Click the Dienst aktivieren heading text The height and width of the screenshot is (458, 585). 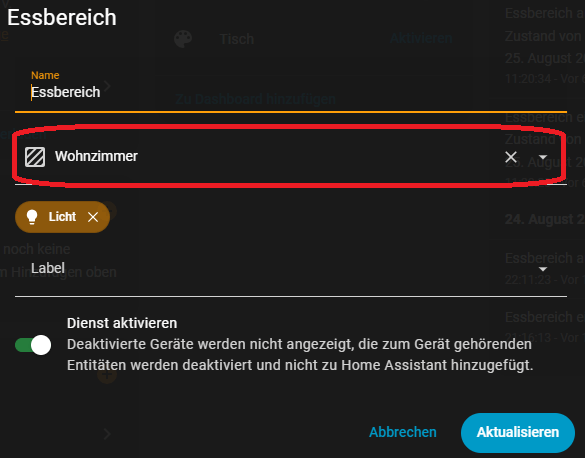point(122,323)
